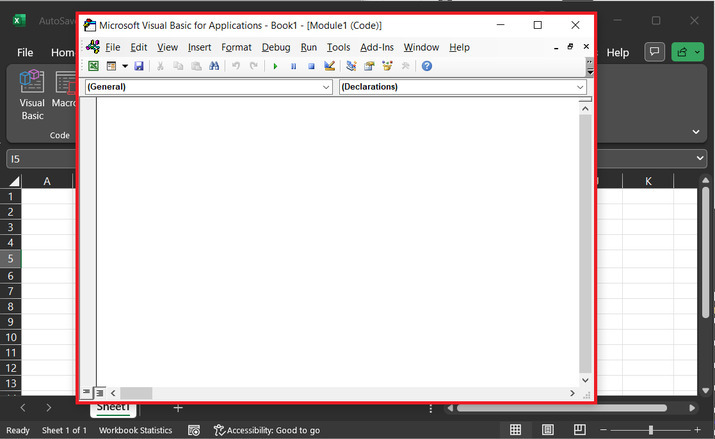Click Workbook Statistics in the status bar
715x439 pixels.
point(135,430)
